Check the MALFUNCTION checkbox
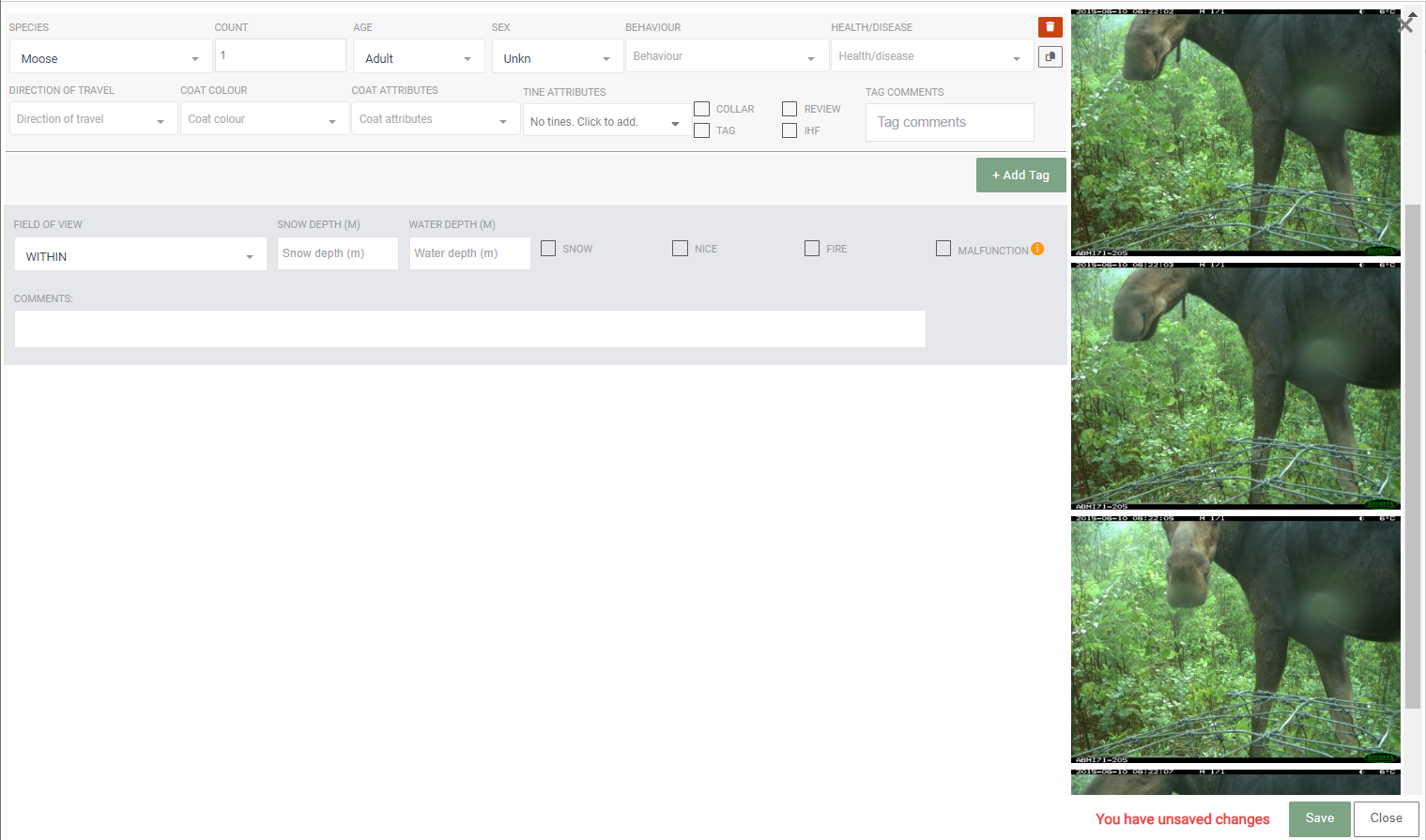 [x=943, y=248]
